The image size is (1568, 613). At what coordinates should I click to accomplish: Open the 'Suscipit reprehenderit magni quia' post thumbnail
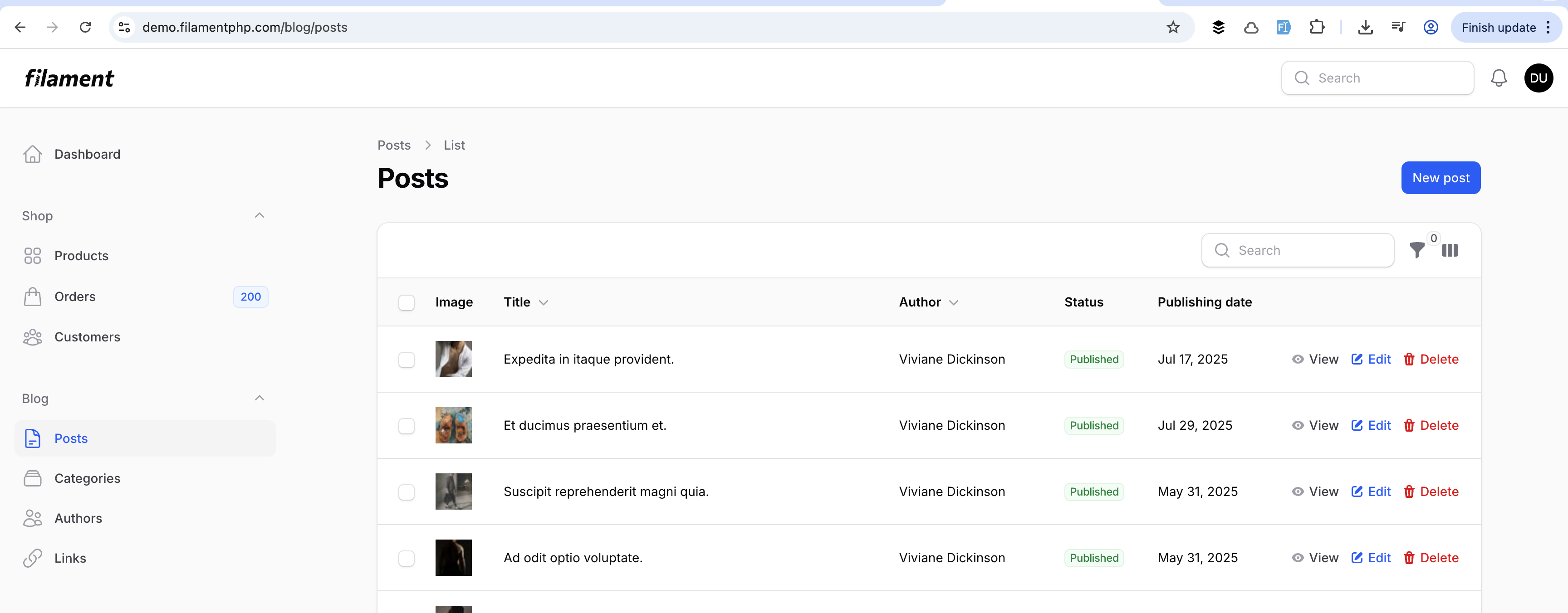click(454, 491)
